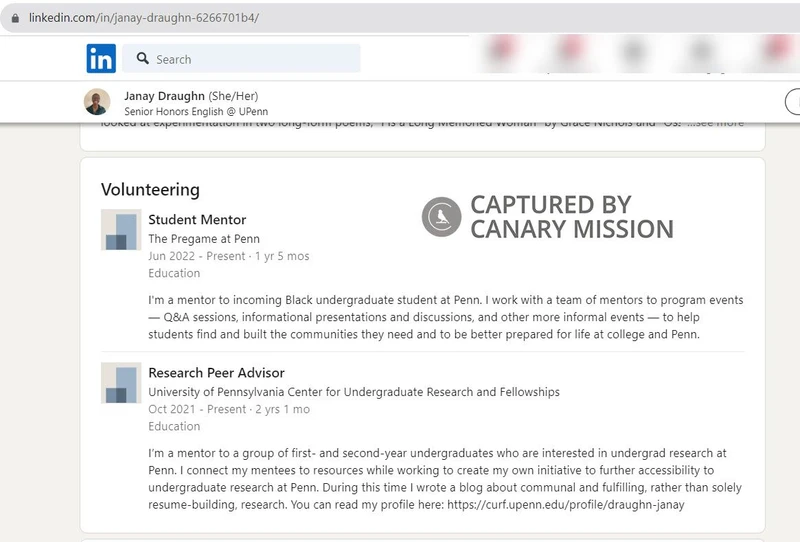Viewport: 800px width, 542px height.
Task: Click the Search input field
Action: [x=241, y=59]
